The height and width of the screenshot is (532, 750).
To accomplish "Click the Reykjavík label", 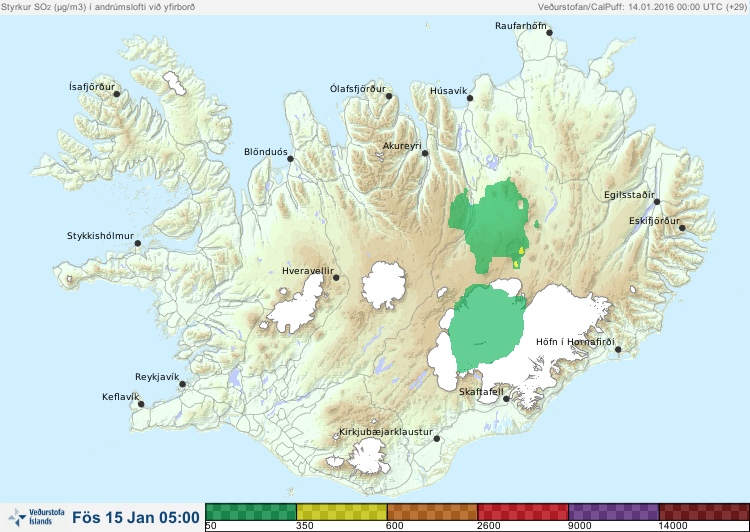I will (157, 377).
